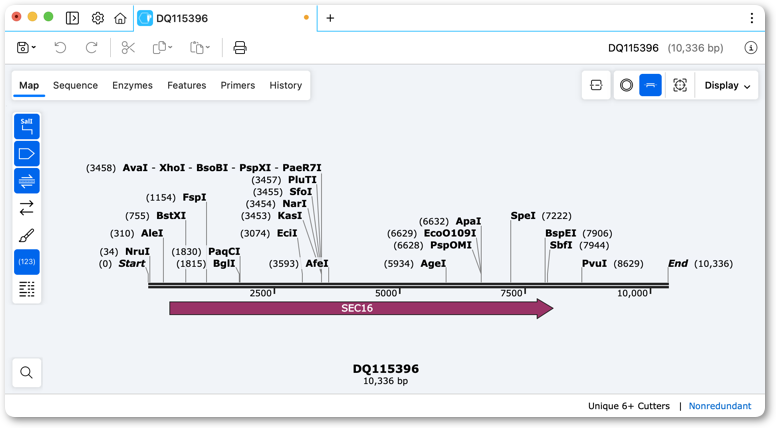
Task: Open the map search magnifier
Action: tap(27, 373)
